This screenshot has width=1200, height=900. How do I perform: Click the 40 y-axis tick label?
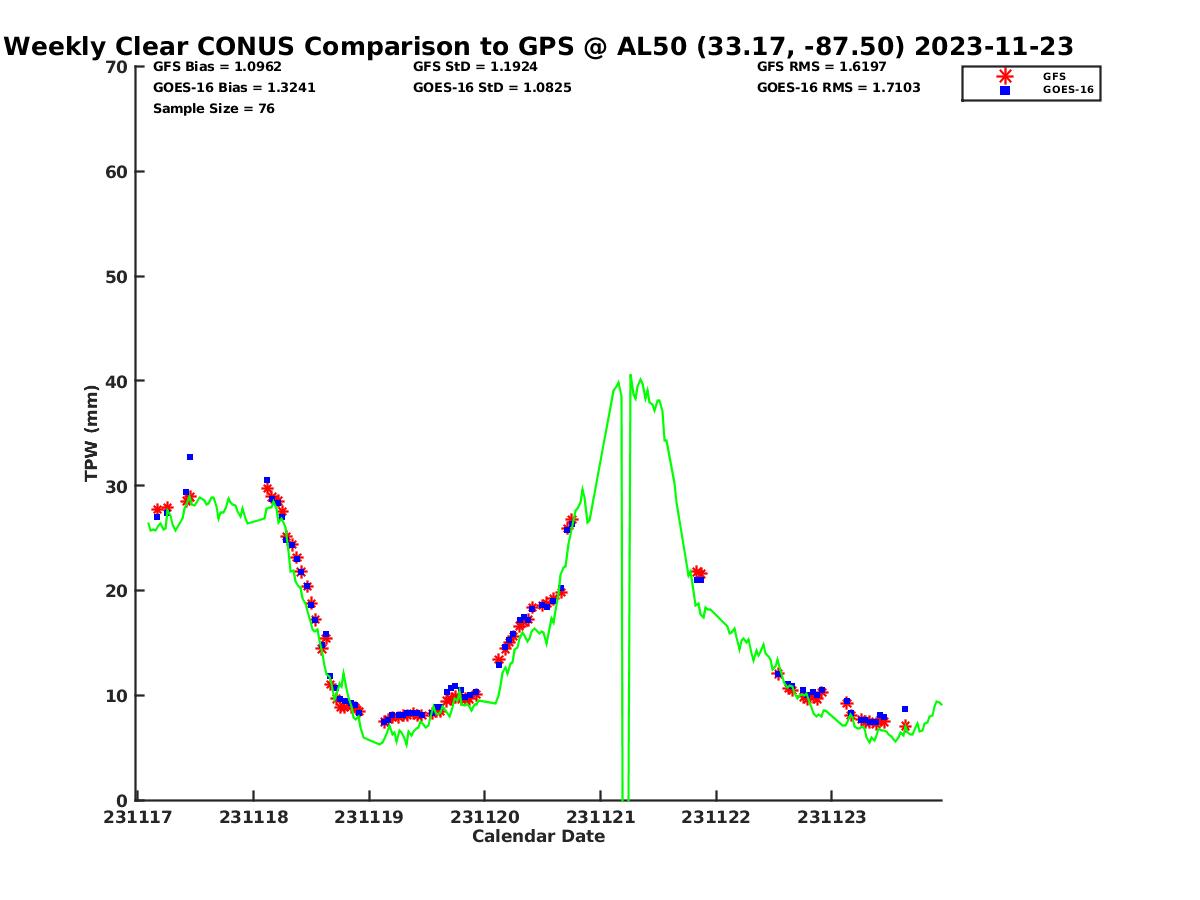pos(117,381)
